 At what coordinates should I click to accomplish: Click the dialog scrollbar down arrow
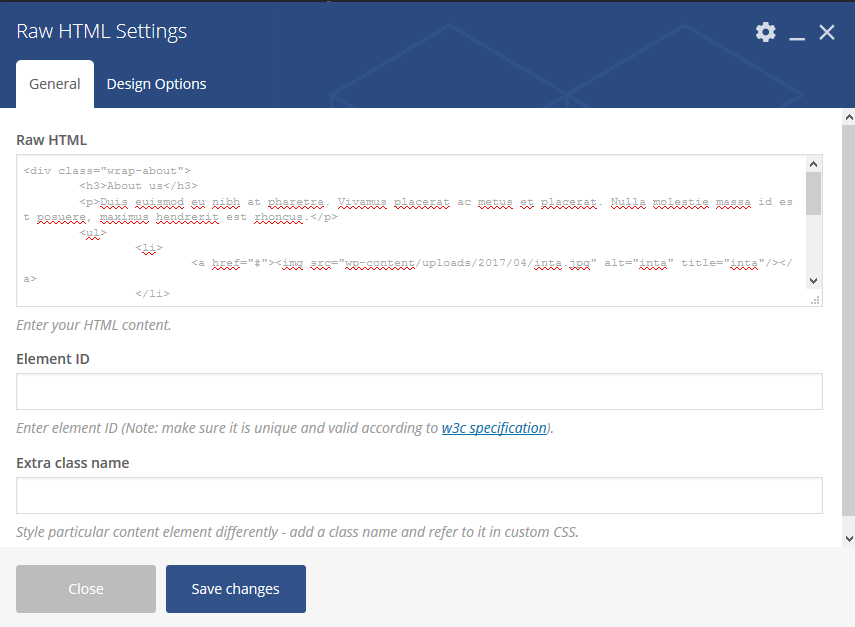[x=848, y=539]
